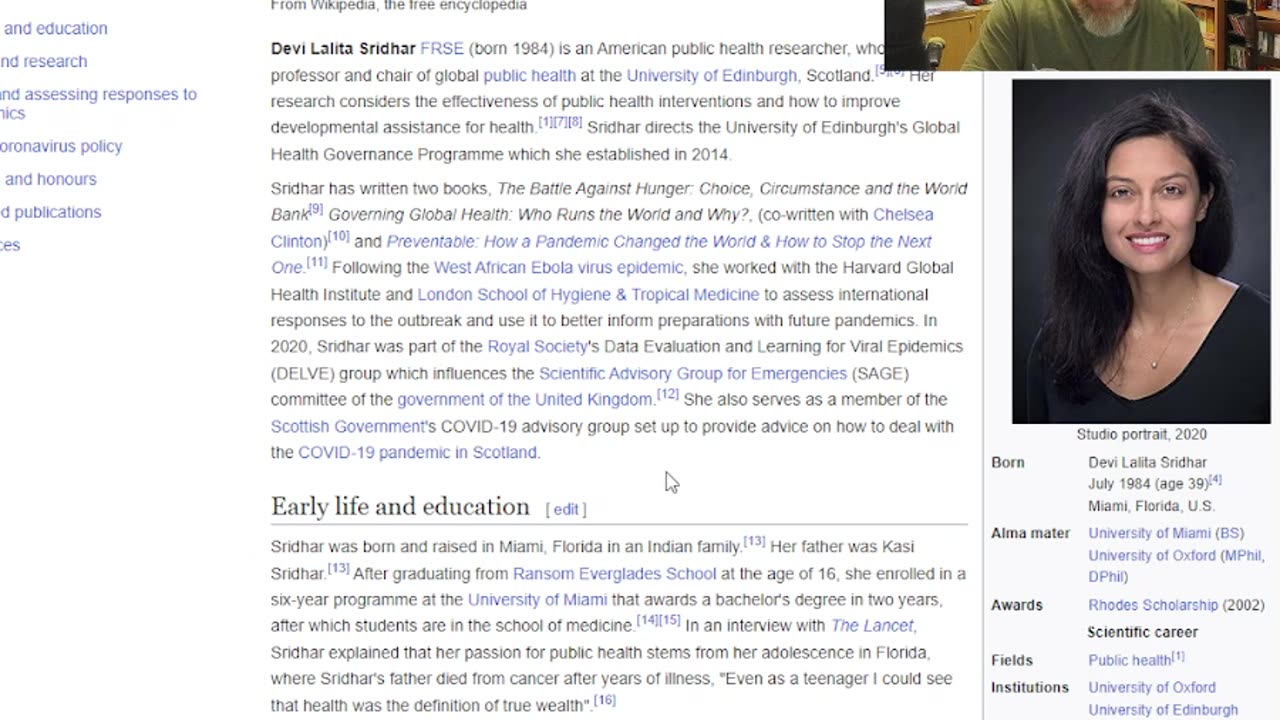Open University of Oxford link under Institutions
Screen dimensions: 1280x720
pyautogui.click(x=1152, y=687)
